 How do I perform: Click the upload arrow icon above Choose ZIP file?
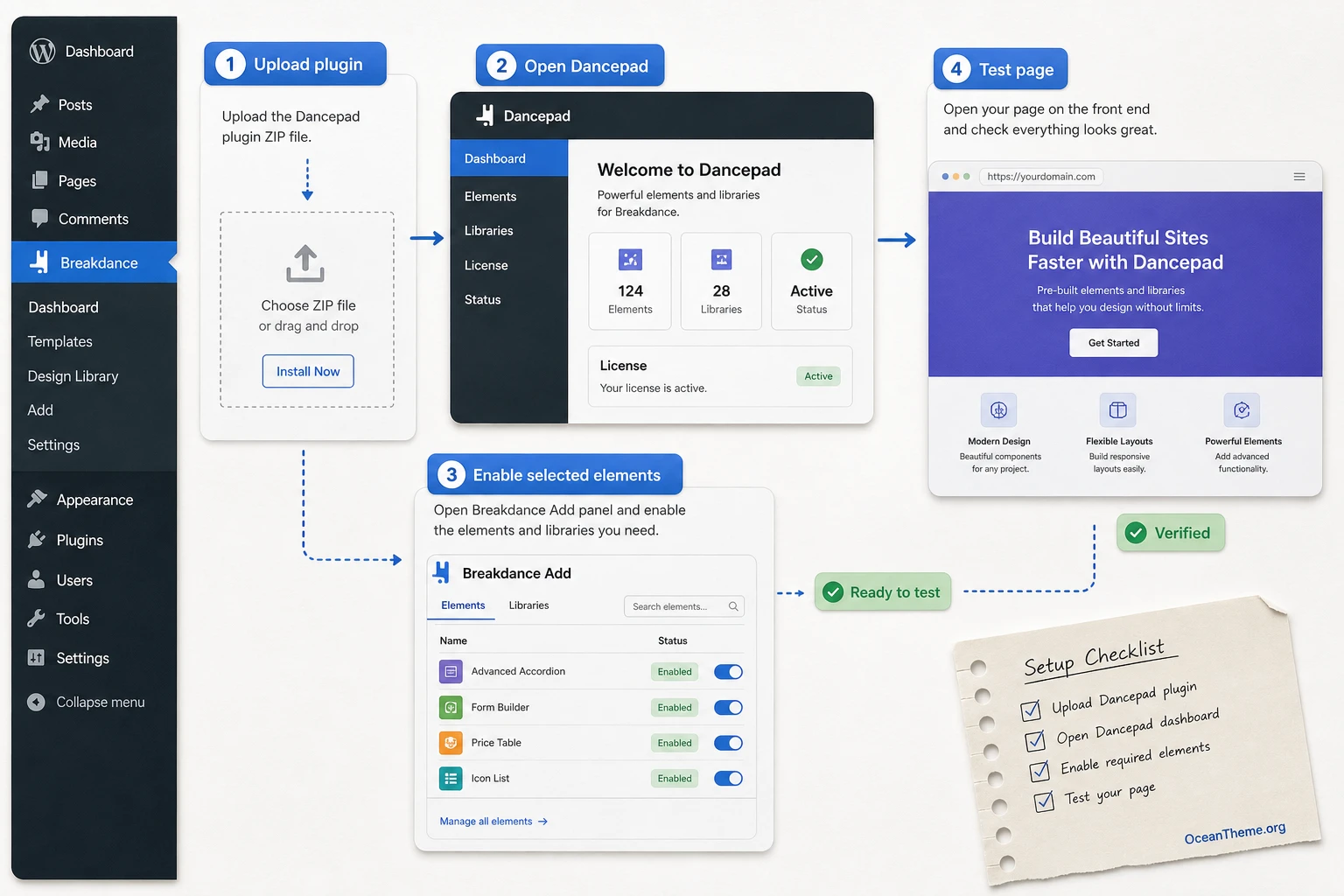[x=305, y=263]
